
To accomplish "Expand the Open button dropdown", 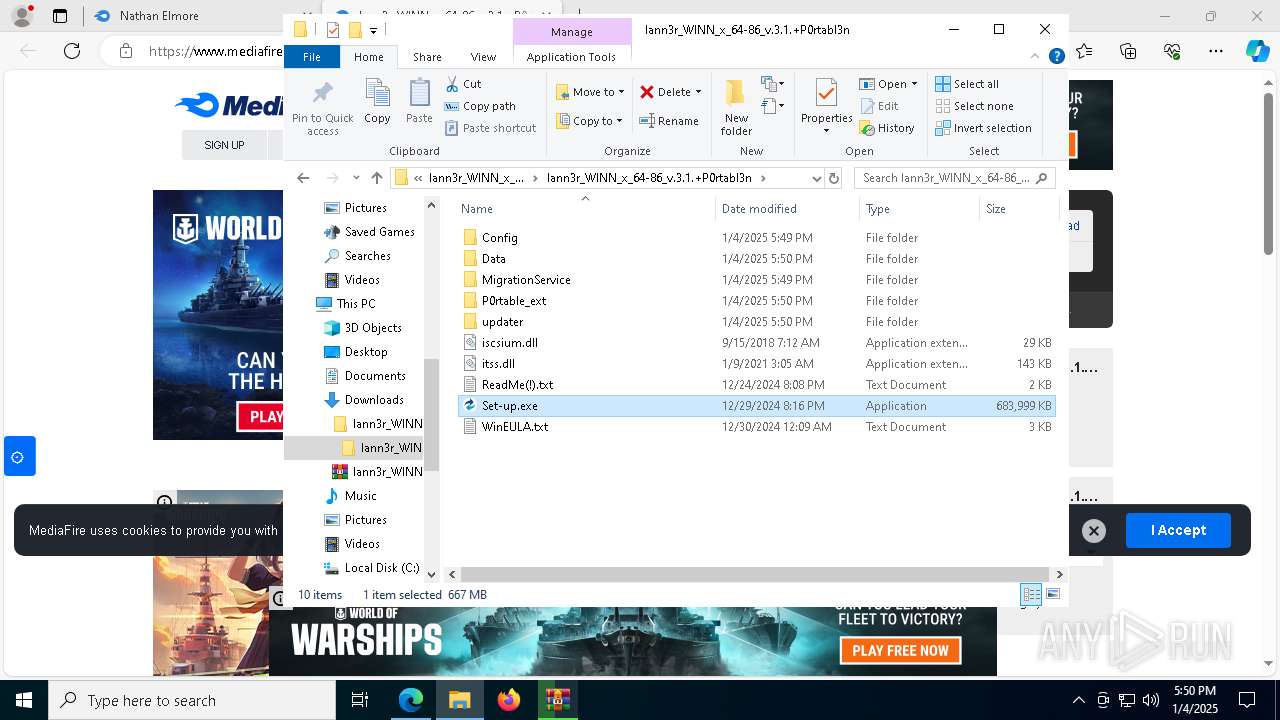I will click(x=914, y=84).
